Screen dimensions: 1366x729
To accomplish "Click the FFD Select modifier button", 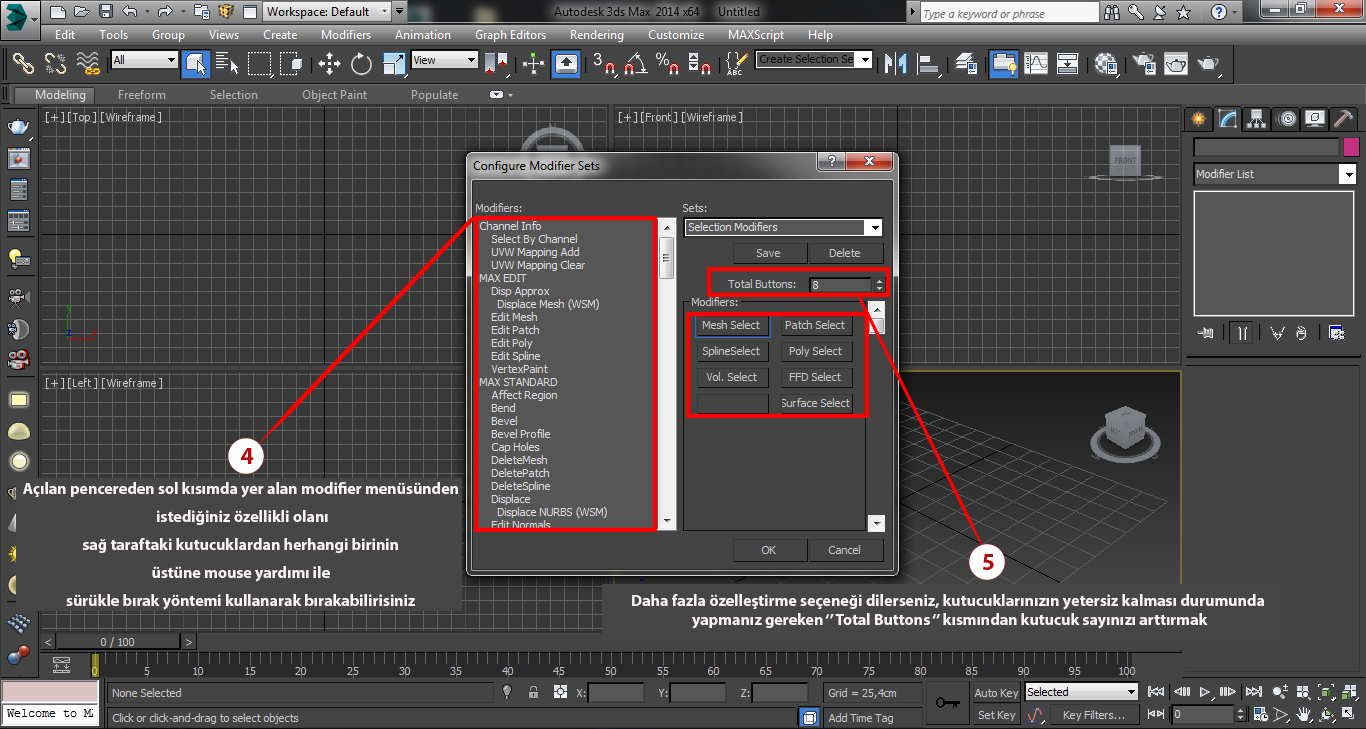I will click(x=815, y=377).
